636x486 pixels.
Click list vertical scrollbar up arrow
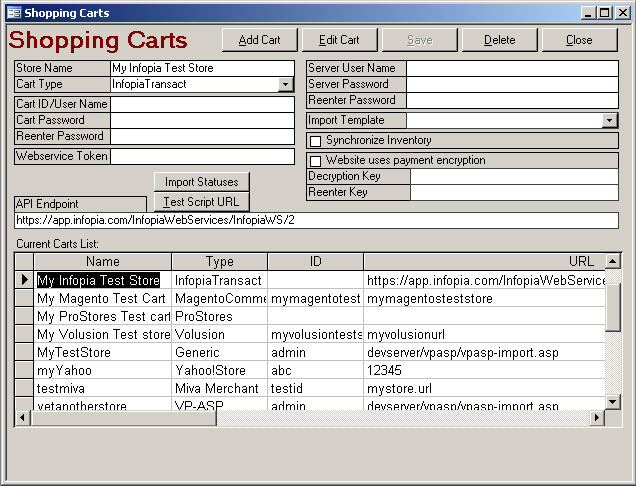[x=613, y=261]
